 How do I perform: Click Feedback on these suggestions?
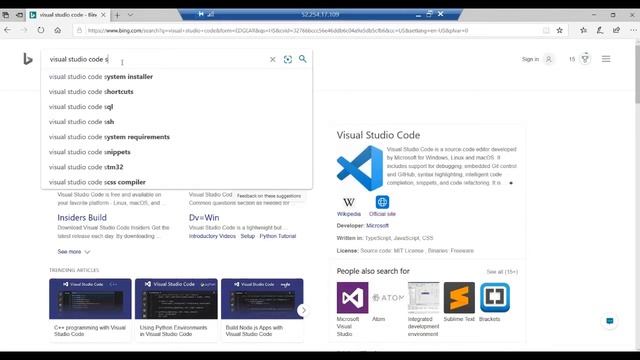tap(269, 196)
